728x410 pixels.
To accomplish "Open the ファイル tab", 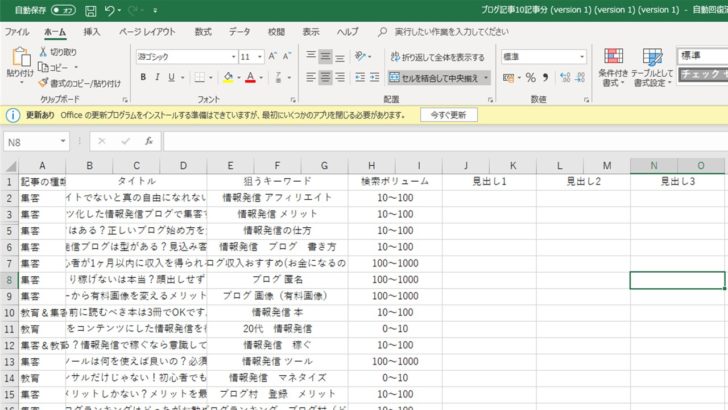I will tap(17, 32).
